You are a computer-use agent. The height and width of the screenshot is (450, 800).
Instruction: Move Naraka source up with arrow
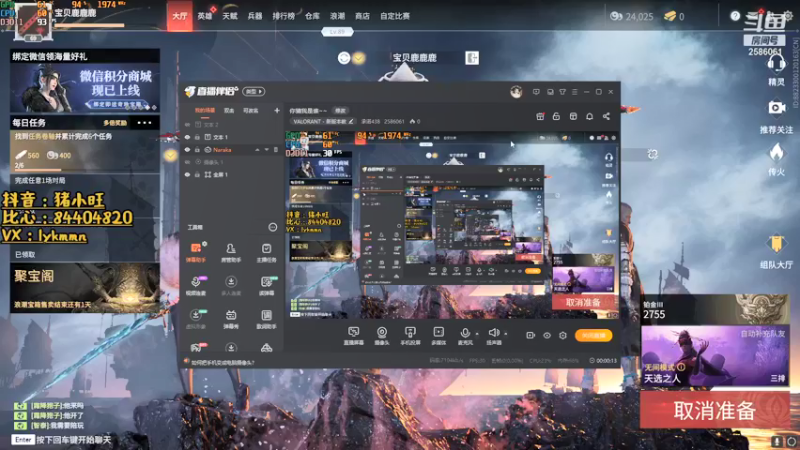(257, 149)
